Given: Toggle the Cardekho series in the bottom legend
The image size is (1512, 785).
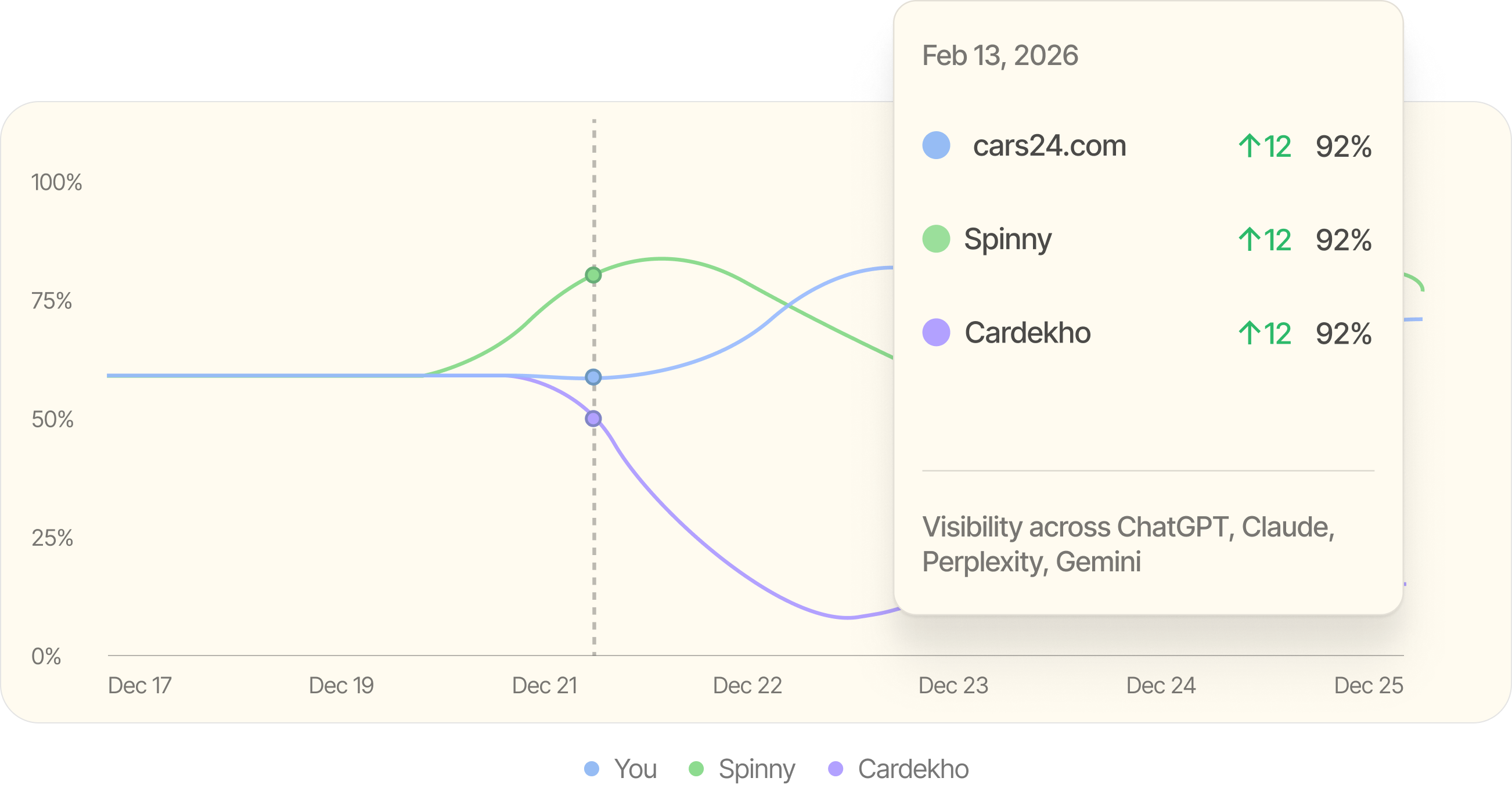Looking at the screenshot, I should pos(898,769).
